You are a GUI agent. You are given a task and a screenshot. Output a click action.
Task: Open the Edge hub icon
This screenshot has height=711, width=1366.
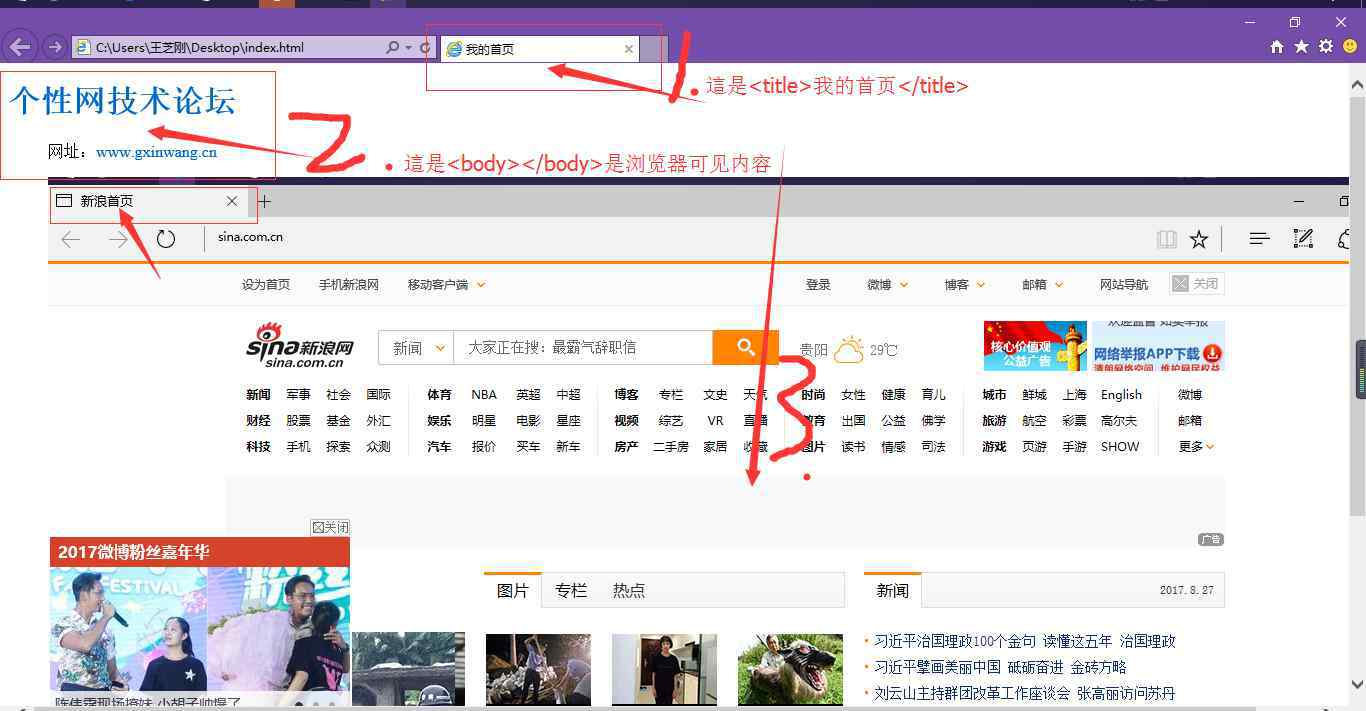click(1260, 239)
